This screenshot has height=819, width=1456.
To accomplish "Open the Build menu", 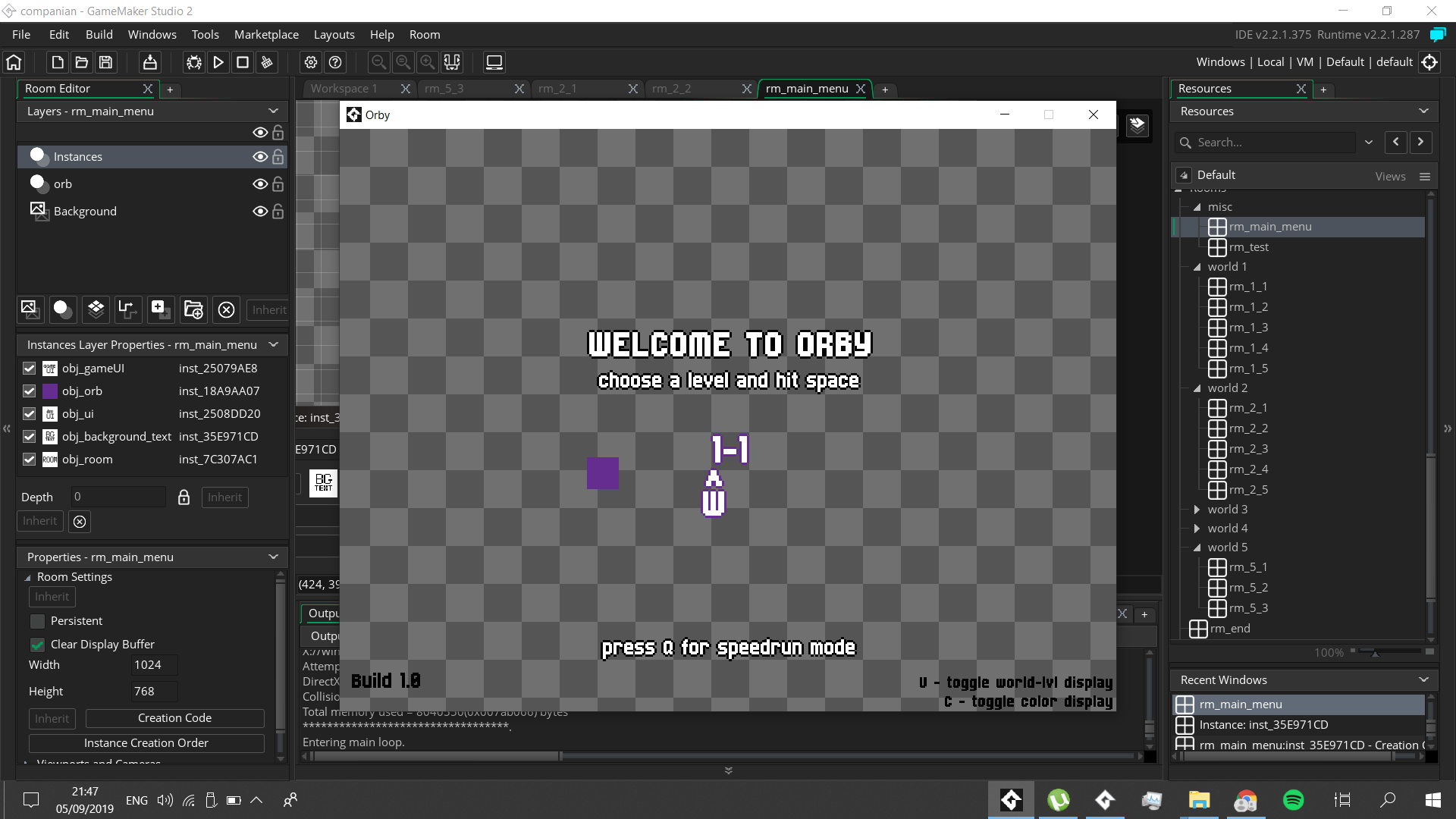I will click(x=99, y=35).
